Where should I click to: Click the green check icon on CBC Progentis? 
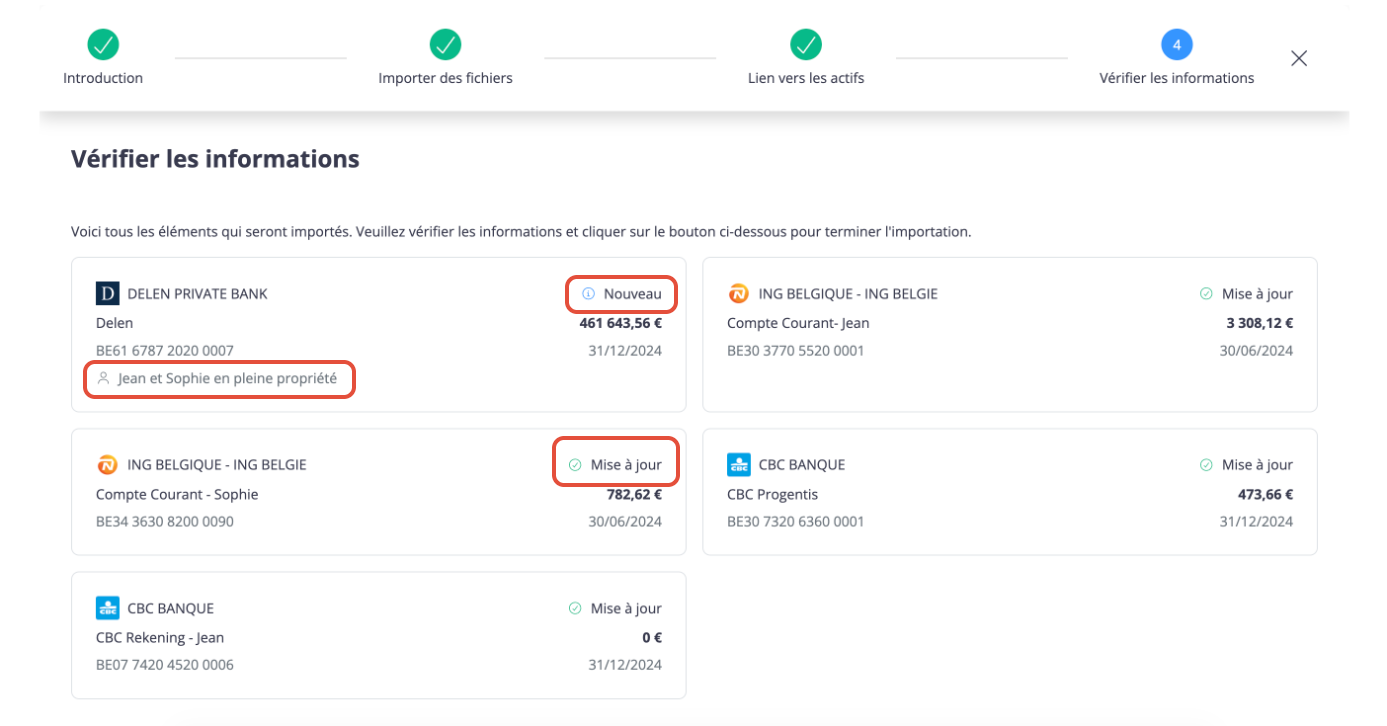[1206, 465]
